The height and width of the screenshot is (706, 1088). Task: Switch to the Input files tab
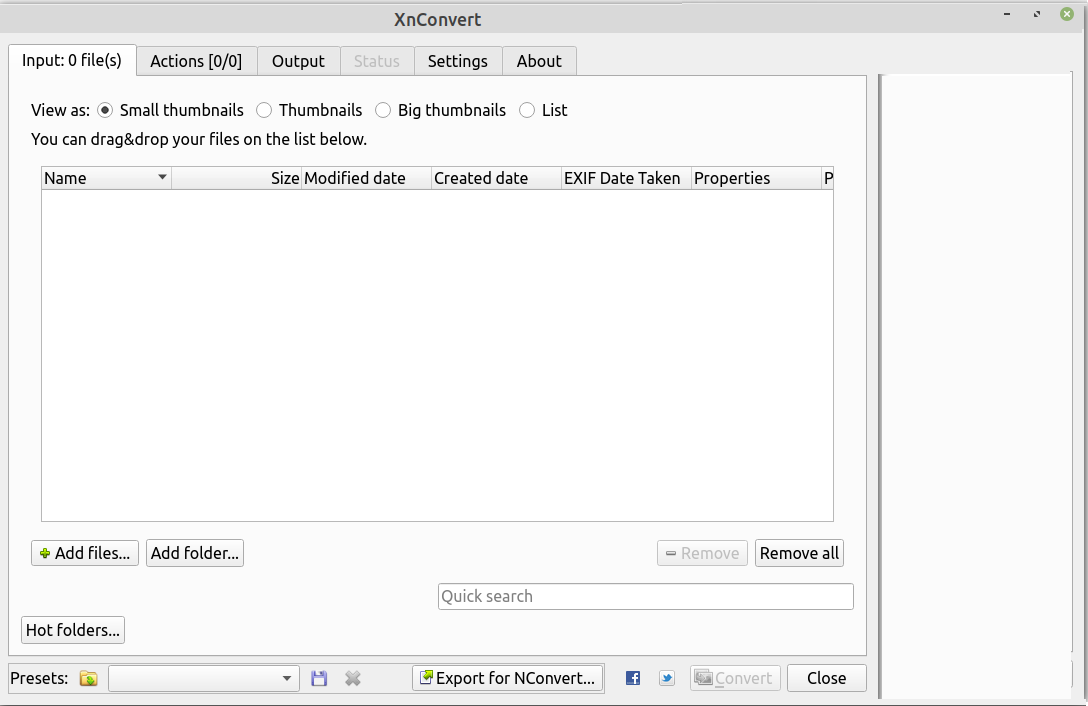72,60
